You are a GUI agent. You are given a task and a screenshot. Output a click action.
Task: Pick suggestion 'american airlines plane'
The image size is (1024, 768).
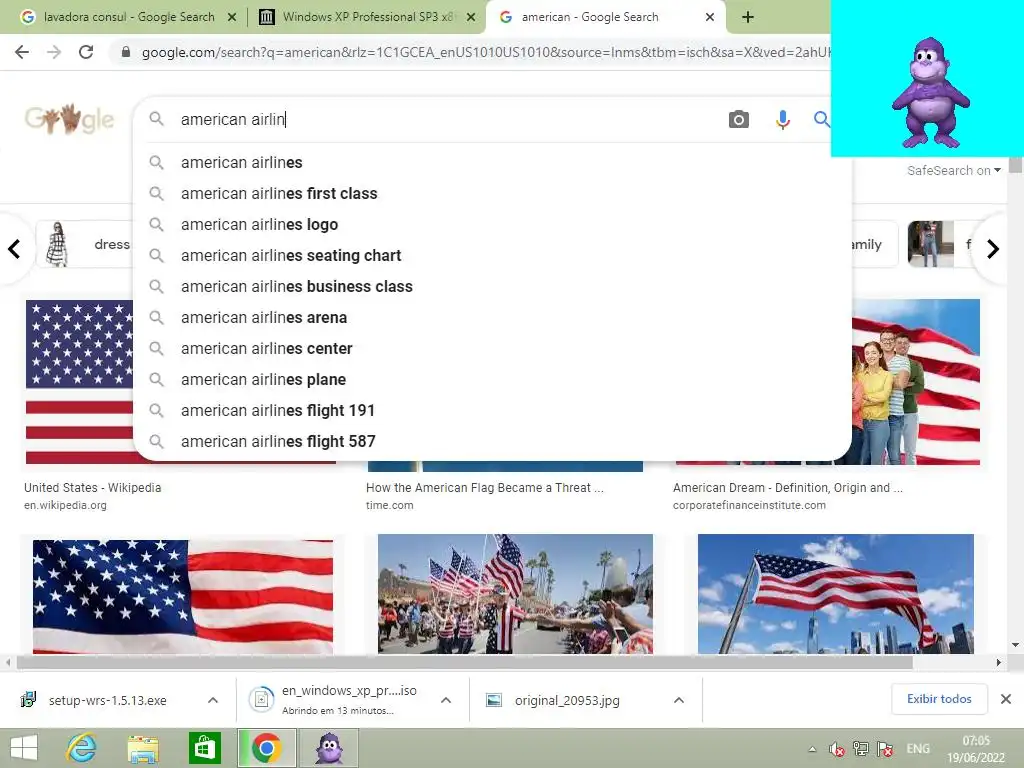[492, 379]
